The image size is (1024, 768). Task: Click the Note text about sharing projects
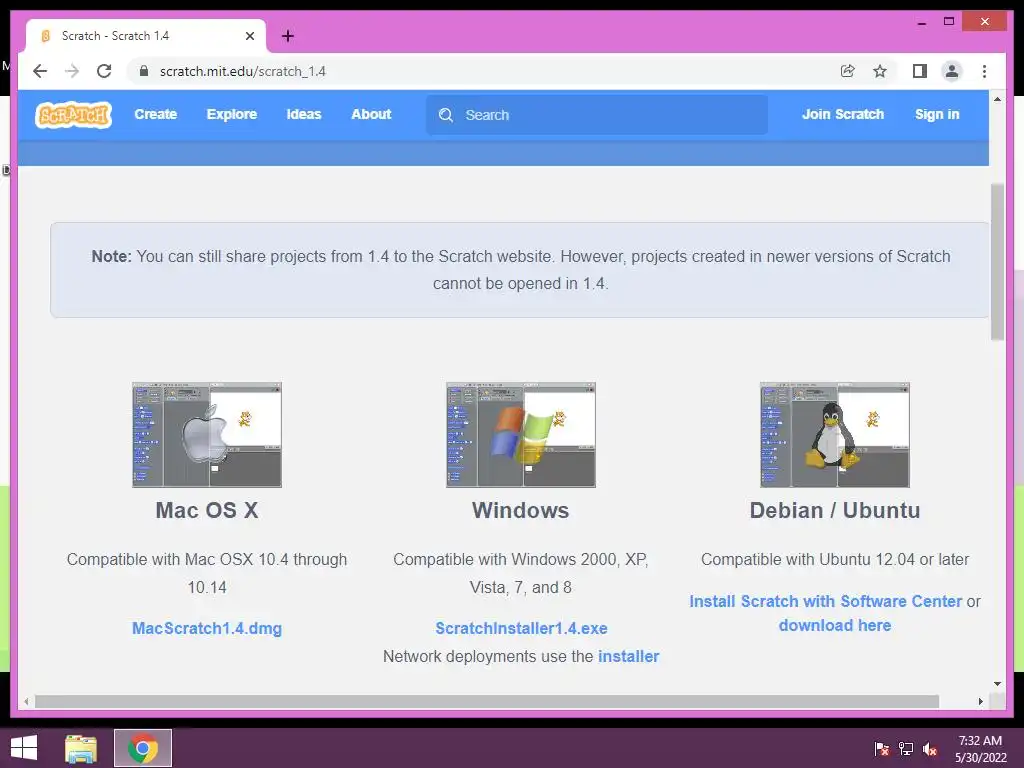[520, 270]
